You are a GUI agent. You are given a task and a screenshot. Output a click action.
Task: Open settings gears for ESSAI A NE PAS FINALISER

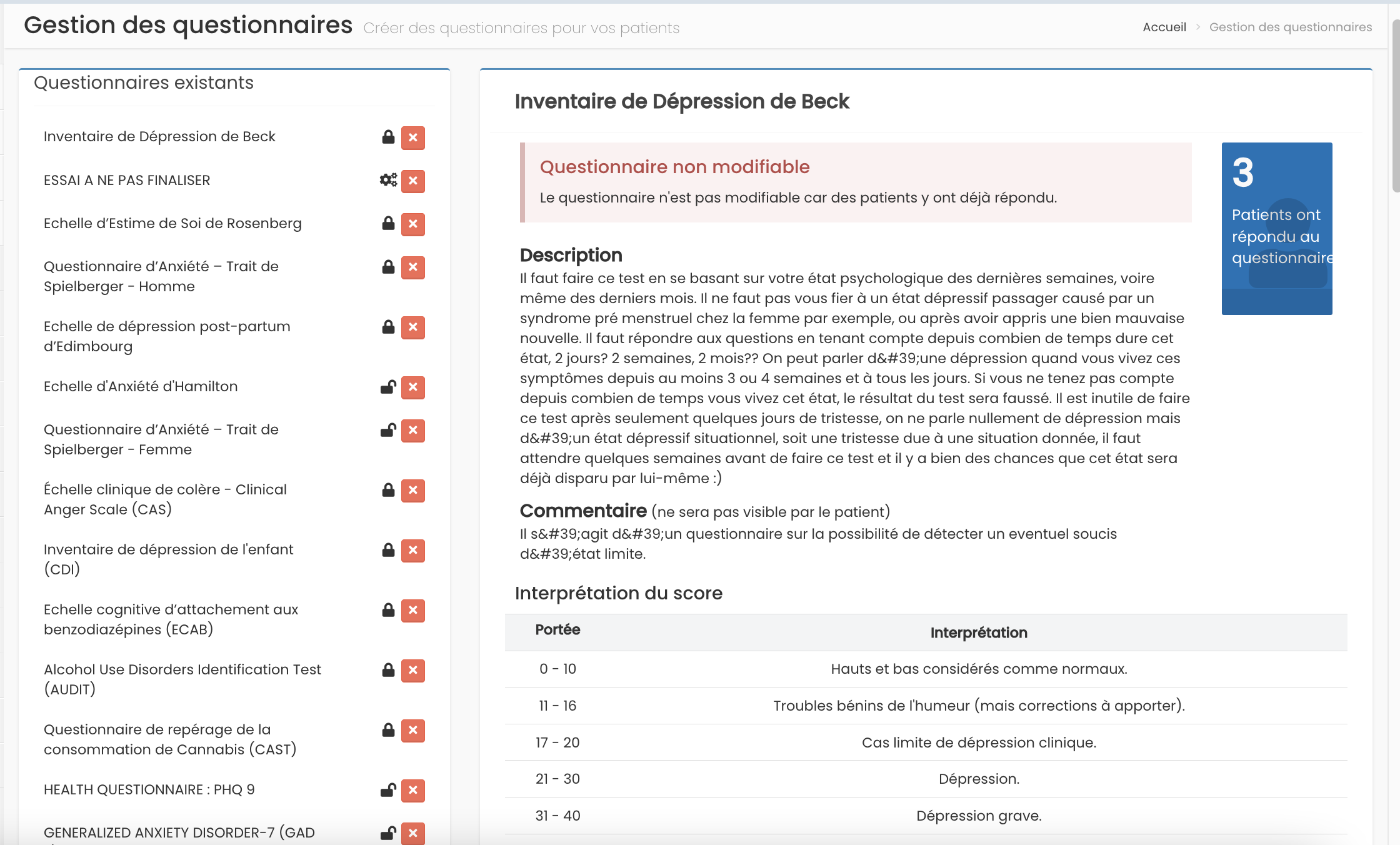tap(388, 180)
